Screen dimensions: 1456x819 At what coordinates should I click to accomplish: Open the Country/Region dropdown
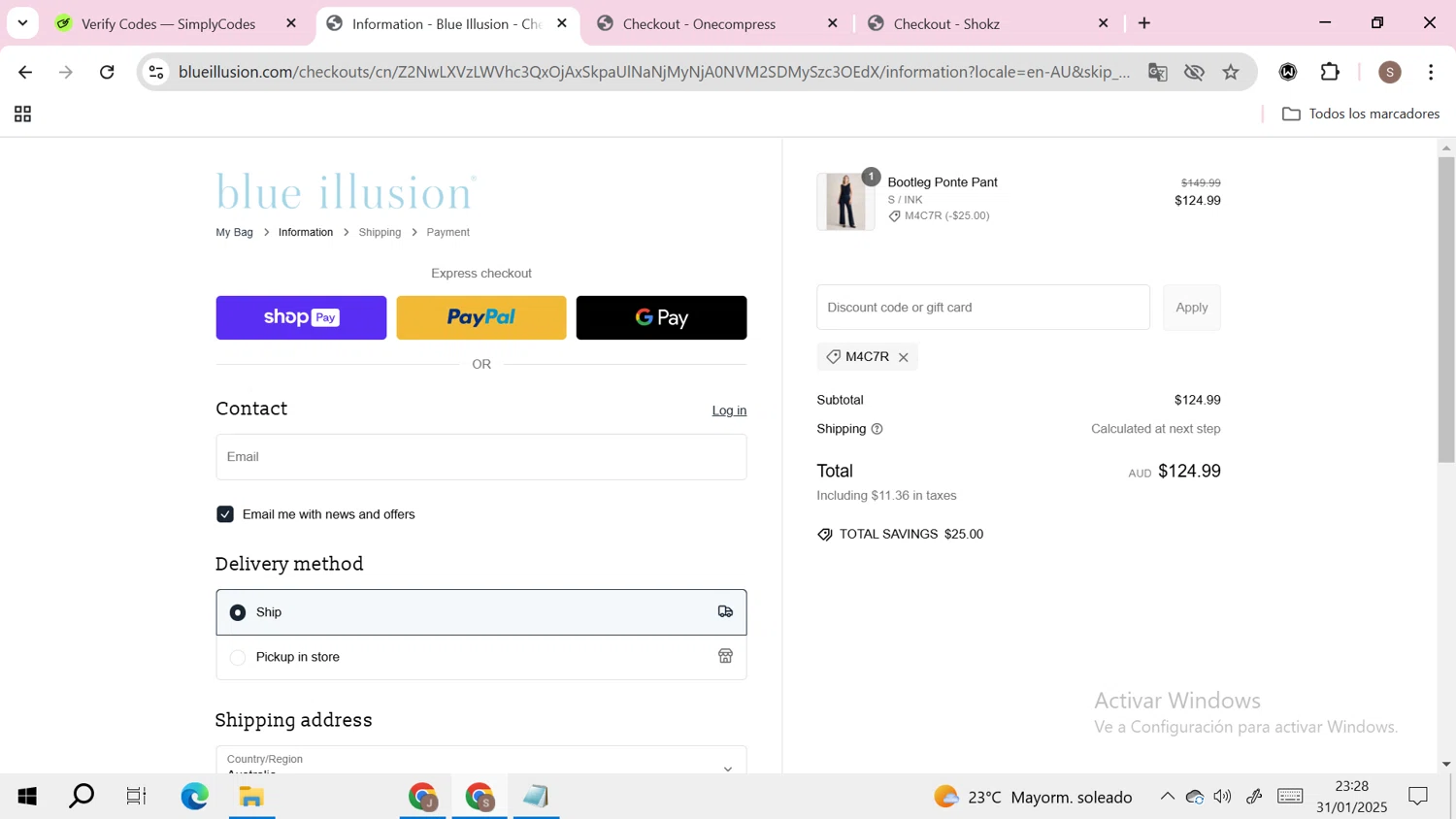(480, 760)
